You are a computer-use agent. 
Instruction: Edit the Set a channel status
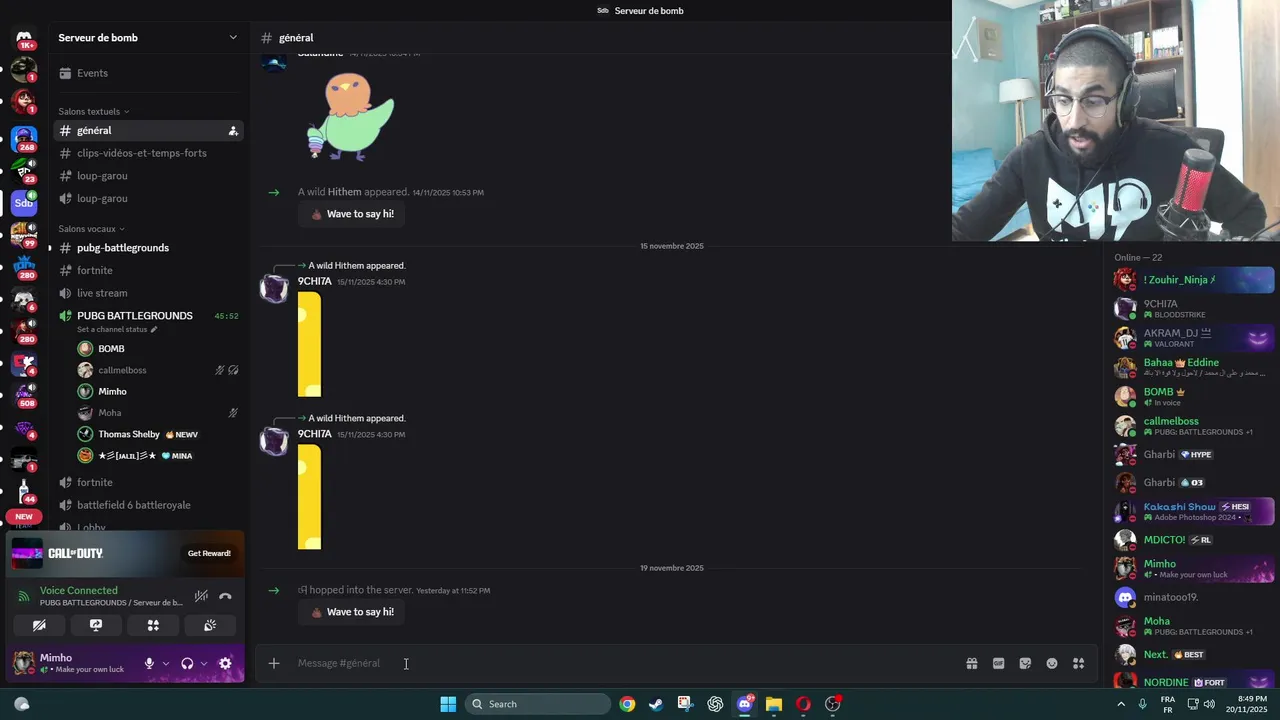tap(118, 330)
